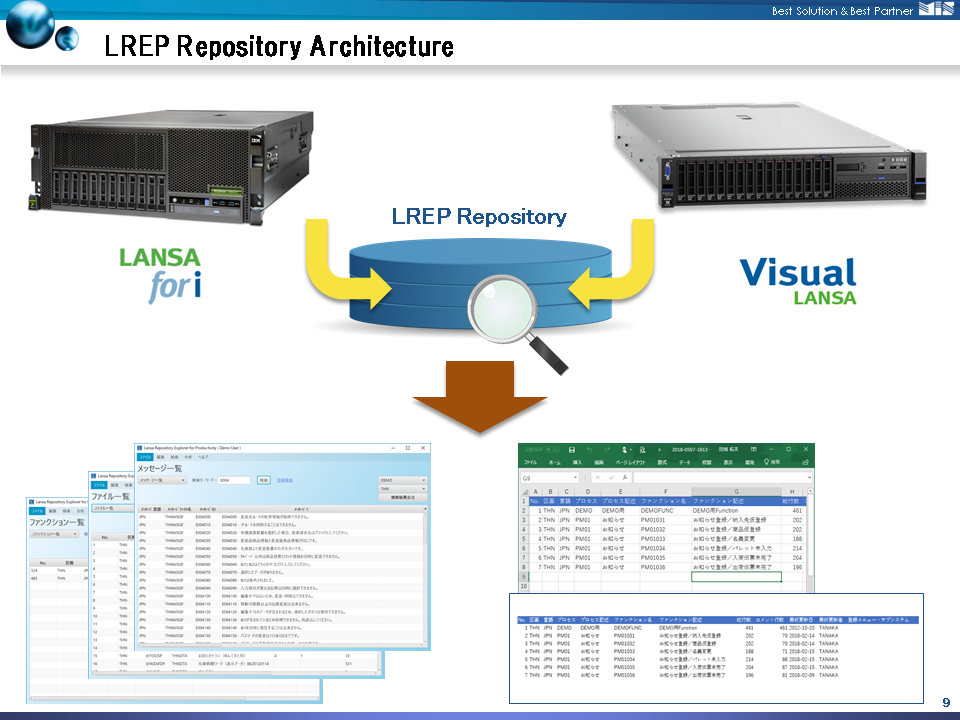Click the enter checkmark icon beside Excel's formula bar
960x720 pixels.
point(611,478)
